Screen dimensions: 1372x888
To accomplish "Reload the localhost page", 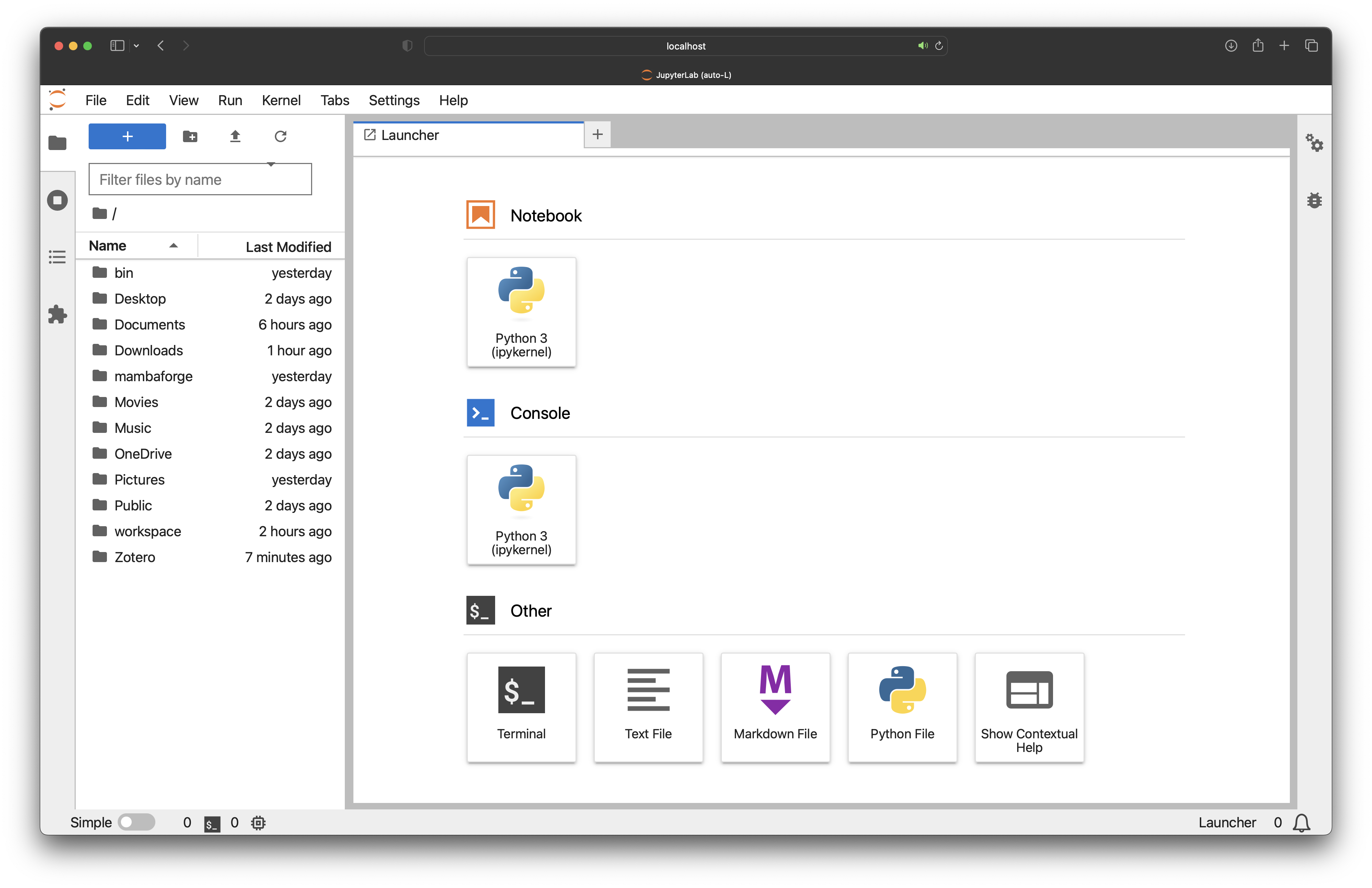I will click(938, 46).
